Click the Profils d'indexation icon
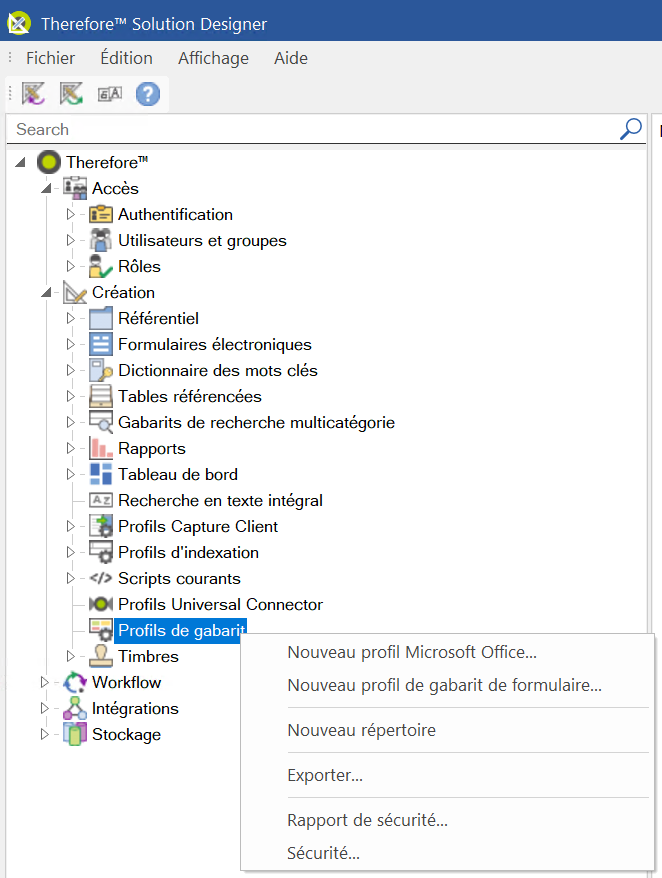The height and width of the screenshot is (878, 662). 101,552
